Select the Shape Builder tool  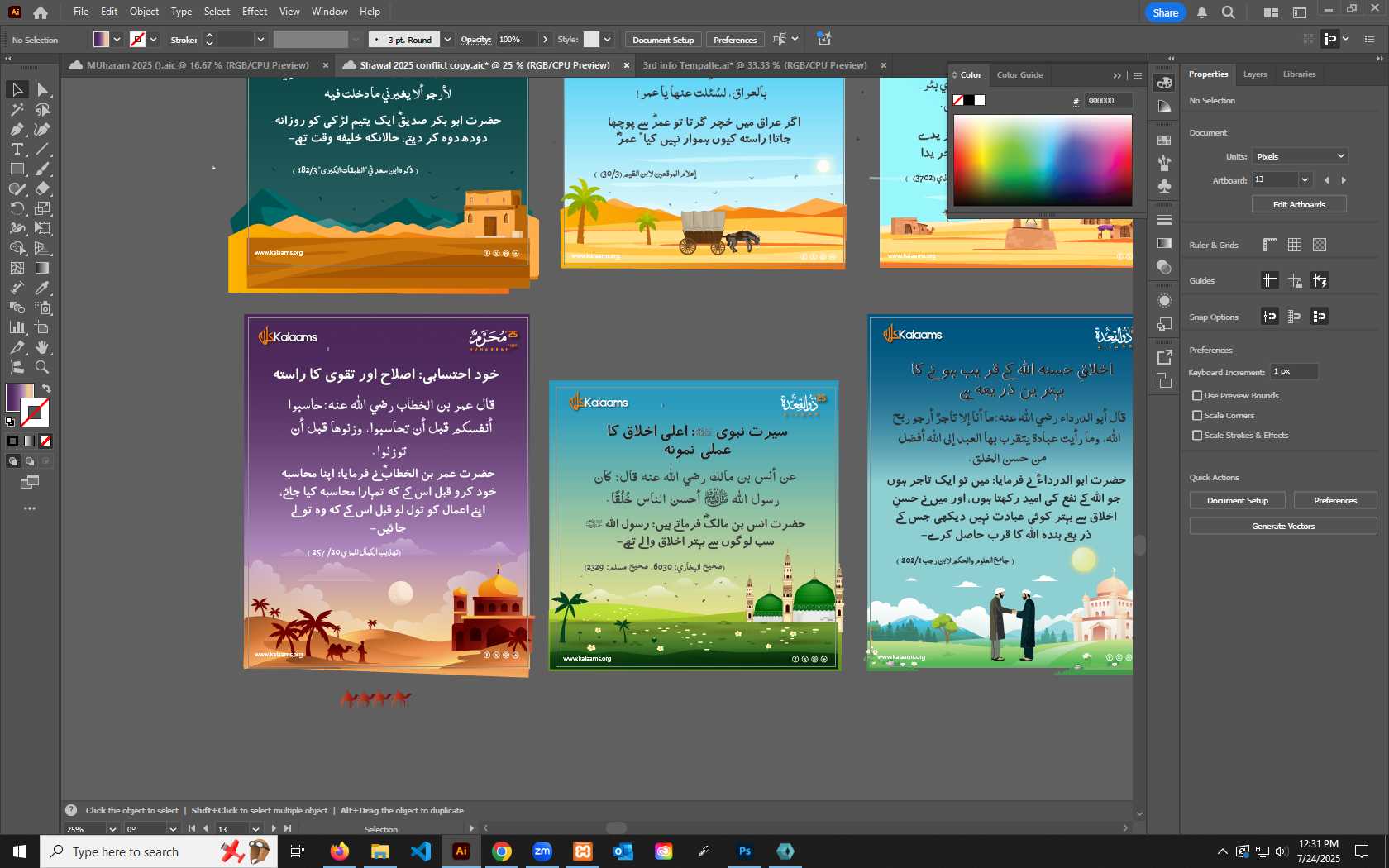[17, 248]
